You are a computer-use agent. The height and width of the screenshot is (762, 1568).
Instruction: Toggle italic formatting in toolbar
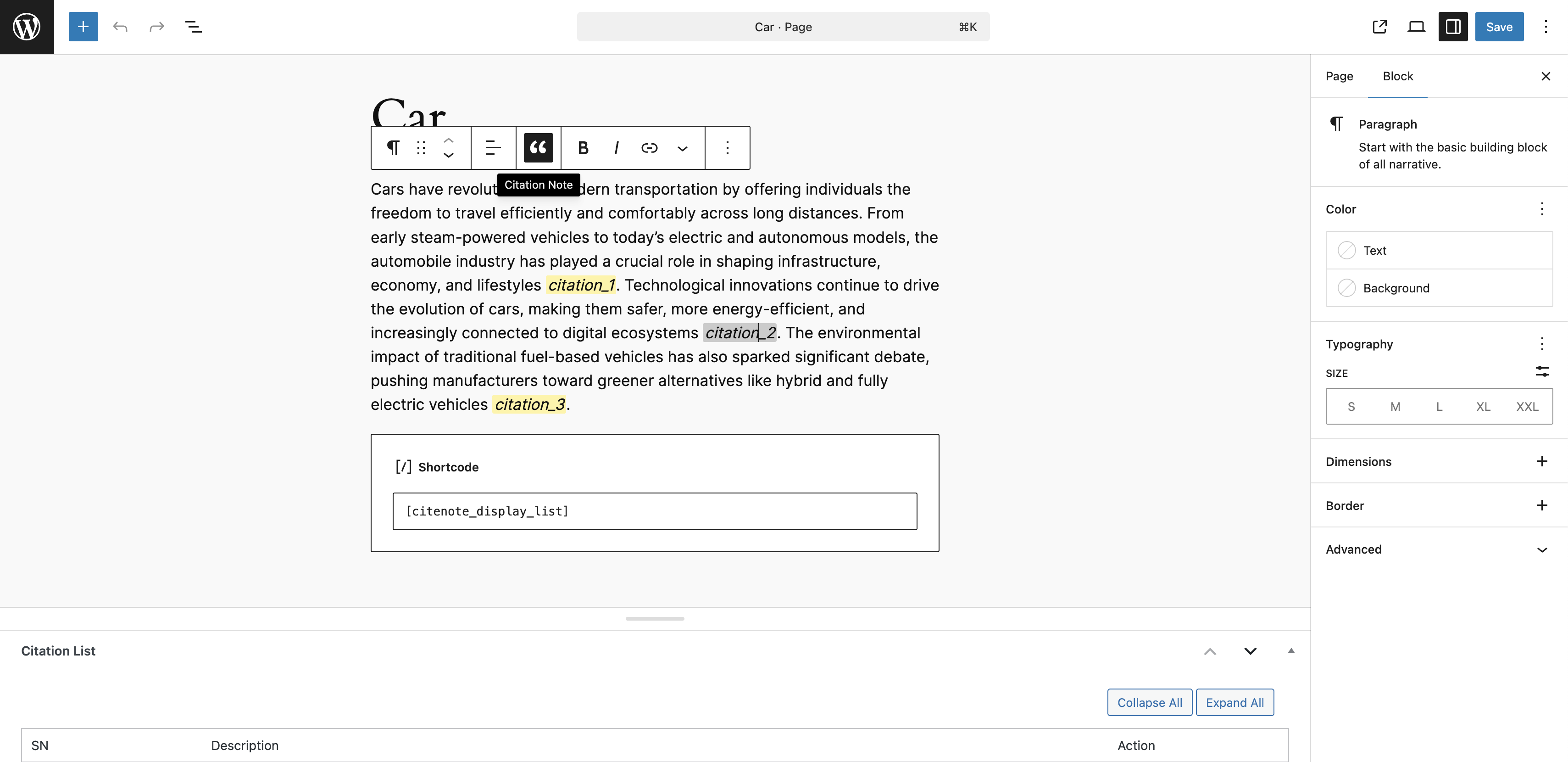click(x=616, y=147)
